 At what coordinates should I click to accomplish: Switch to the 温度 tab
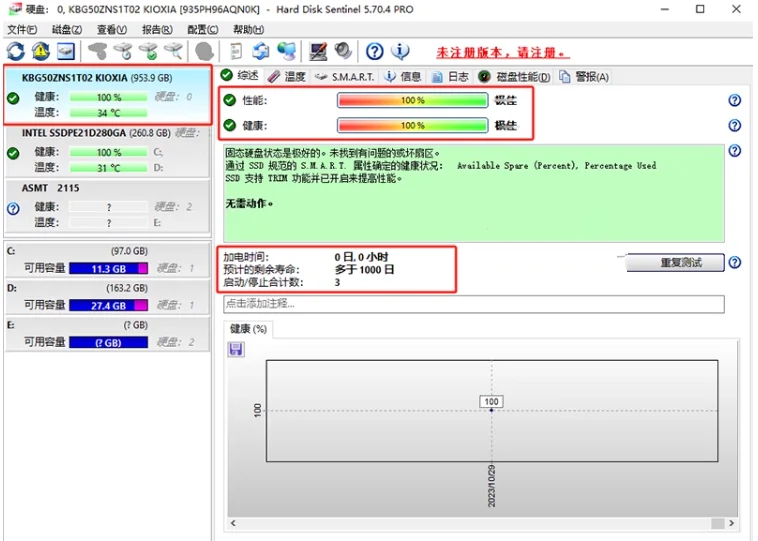(x=287, y=76)
